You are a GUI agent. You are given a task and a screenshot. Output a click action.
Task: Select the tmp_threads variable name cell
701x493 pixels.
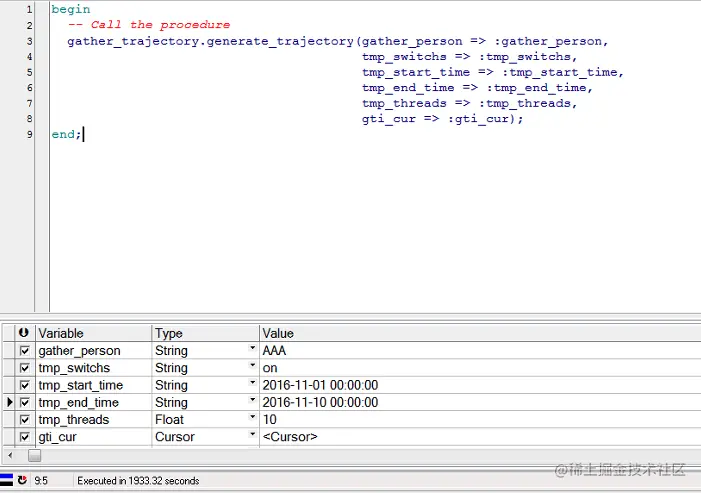click(x=93, y=420)
